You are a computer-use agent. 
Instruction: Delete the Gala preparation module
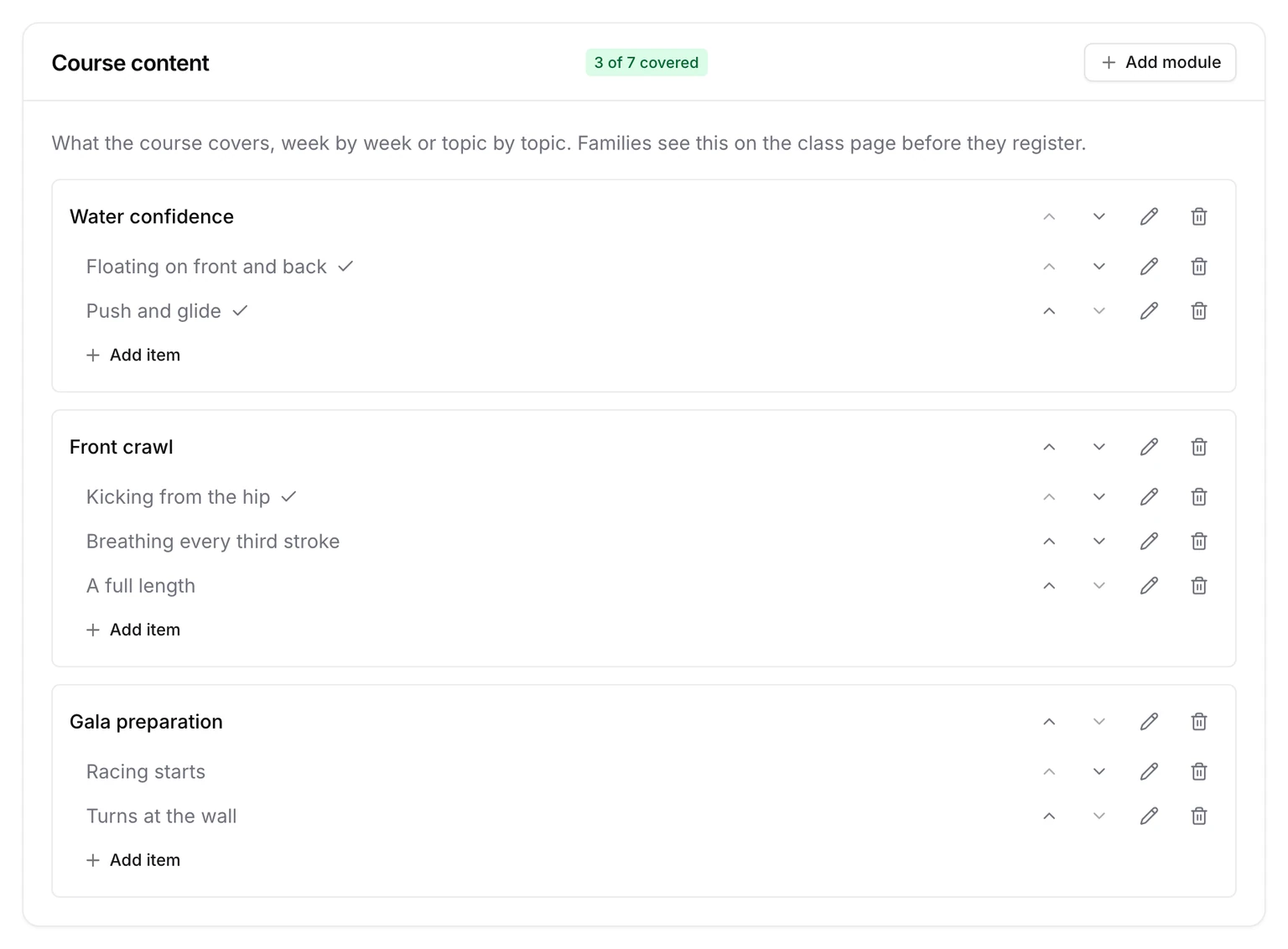coord(1199,722)
